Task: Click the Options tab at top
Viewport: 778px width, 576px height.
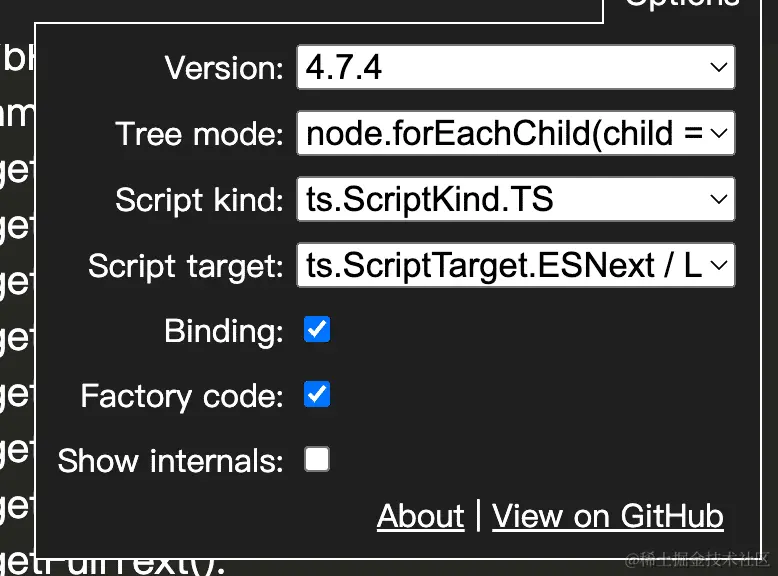Action: coord(682,4)
